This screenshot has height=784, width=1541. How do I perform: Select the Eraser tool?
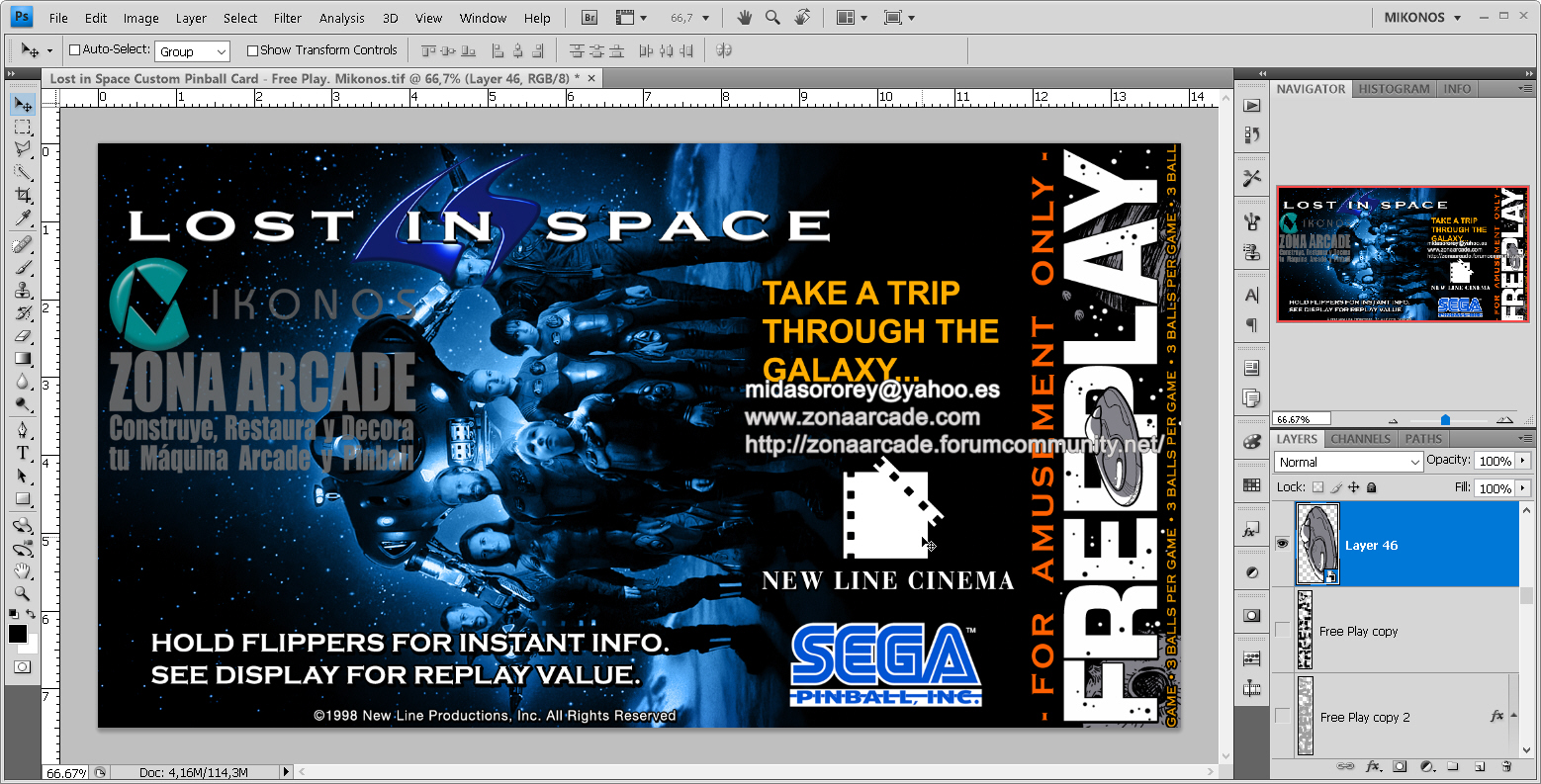tap(23, 336)
